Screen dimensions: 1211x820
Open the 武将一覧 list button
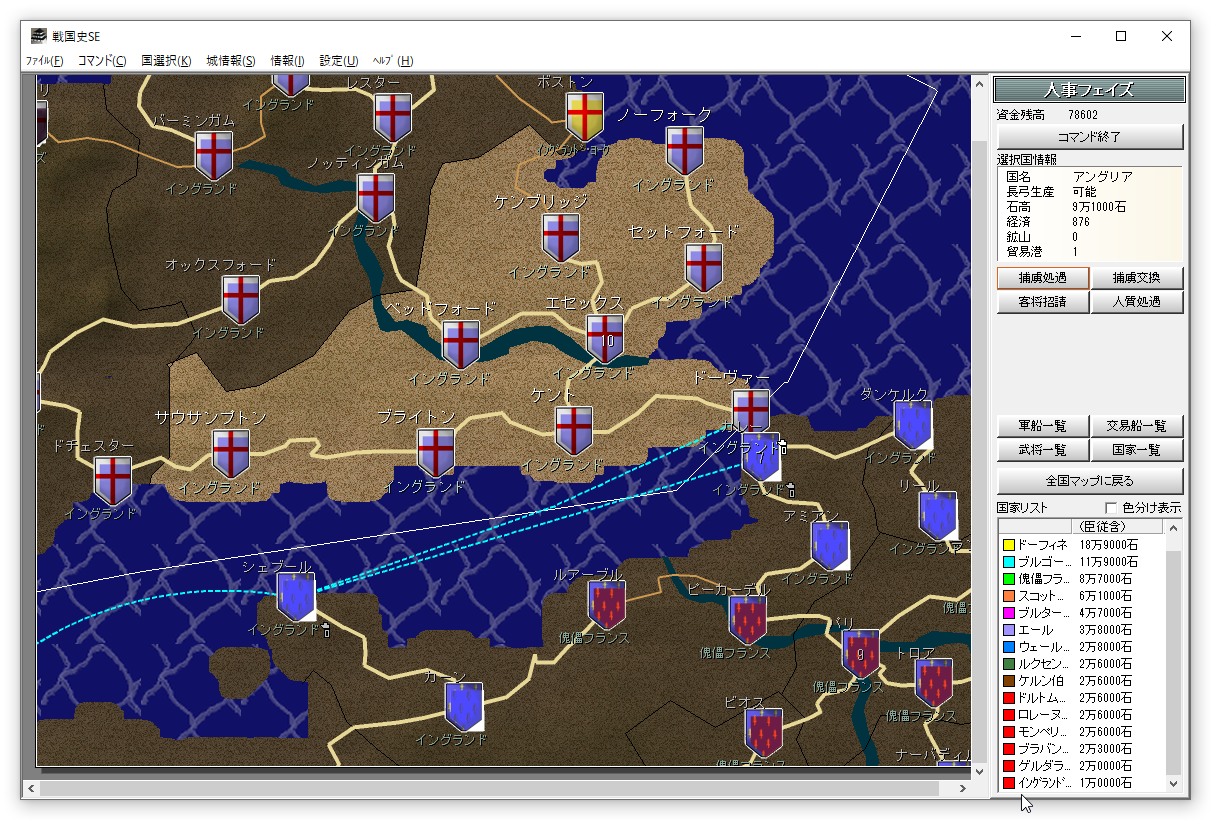(1042, 451)
